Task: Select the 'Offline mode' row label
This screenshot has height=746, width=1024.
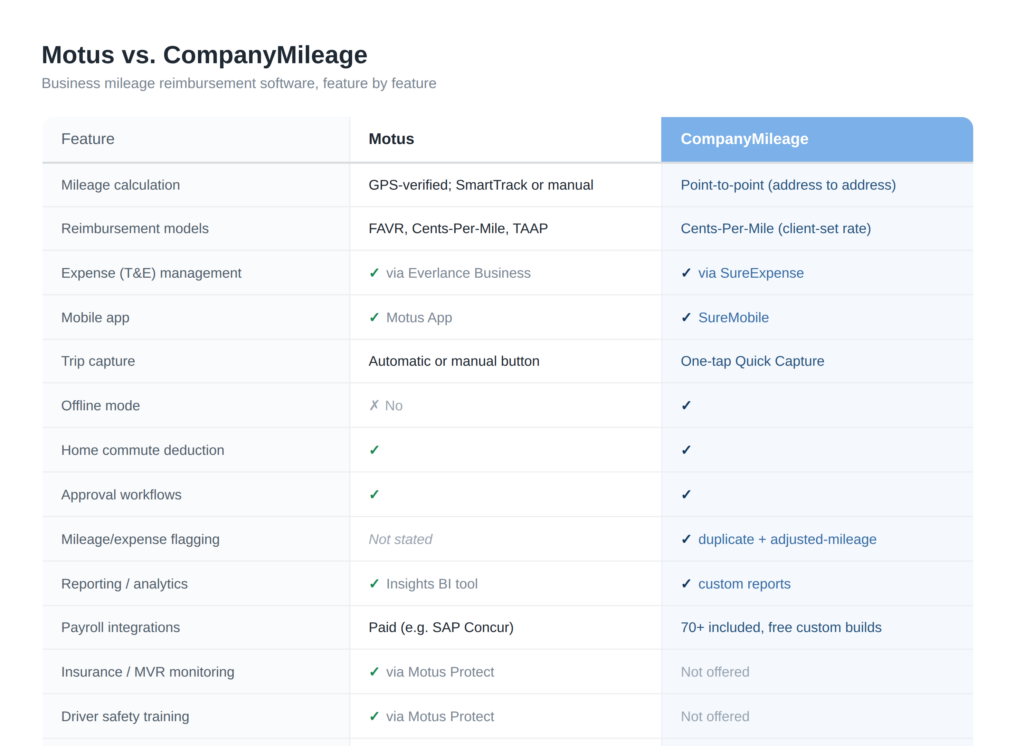Action: point(101,406)
